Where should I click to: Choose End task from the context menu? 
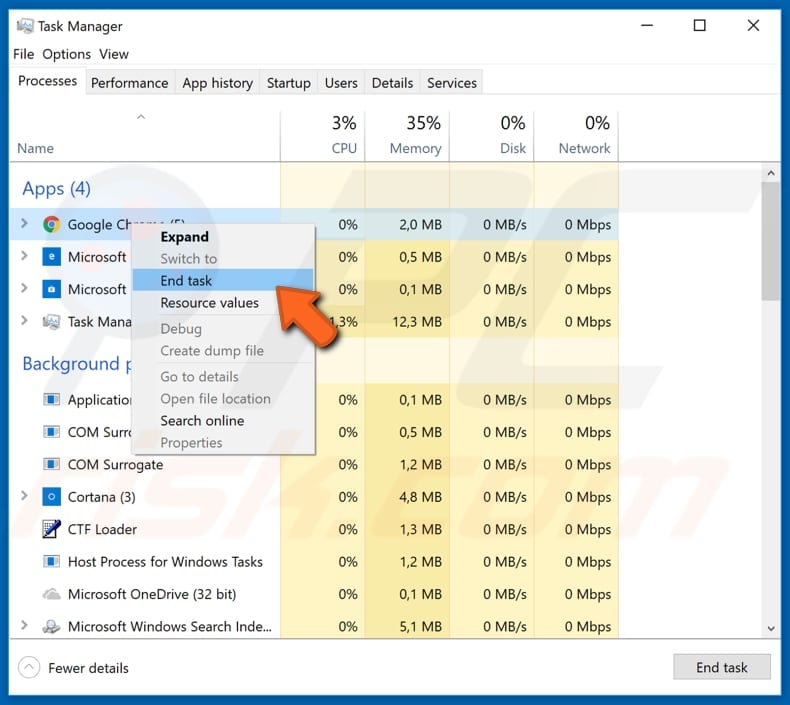pos(186,281)
